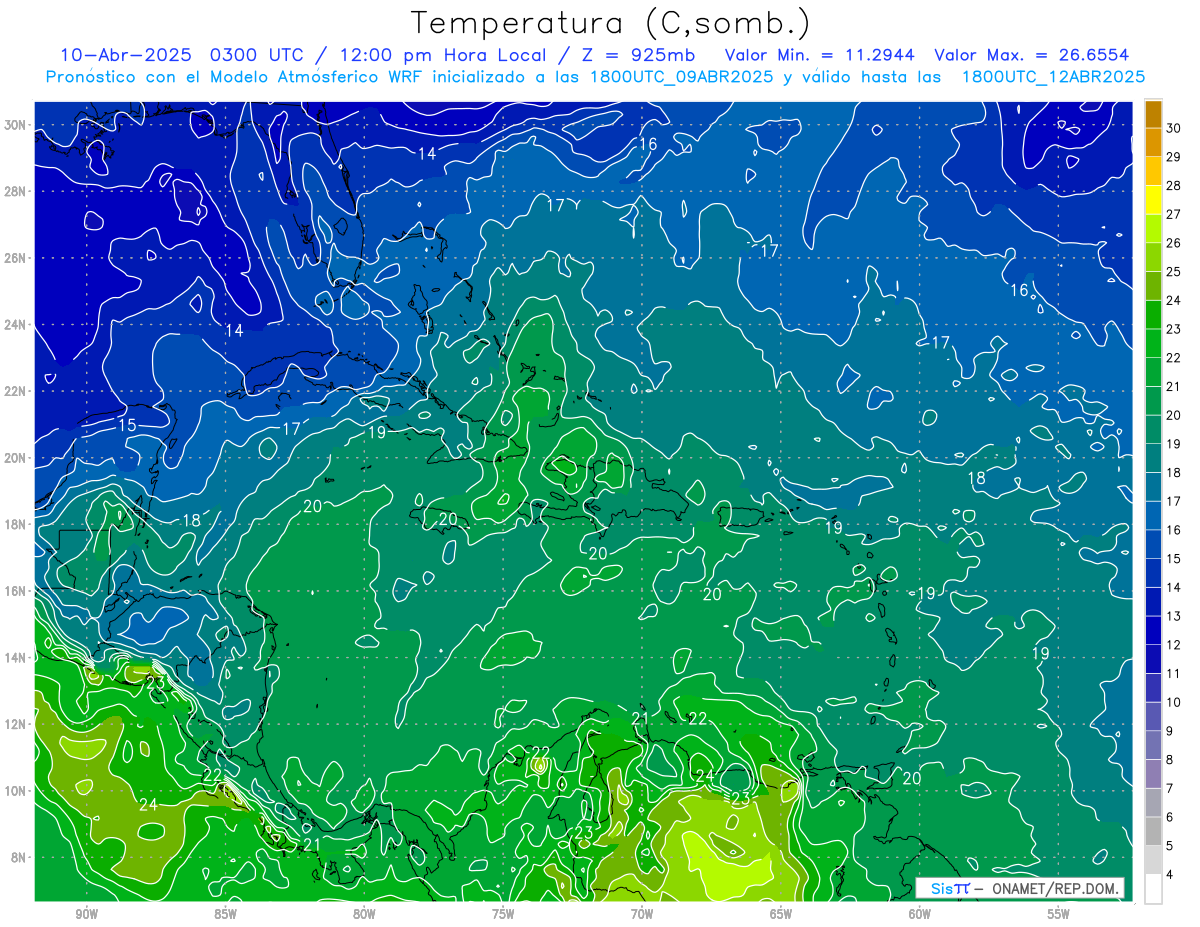Click the colorbar value "29"
This screenshot has width=1200, height=927.
coord(1174,156)
